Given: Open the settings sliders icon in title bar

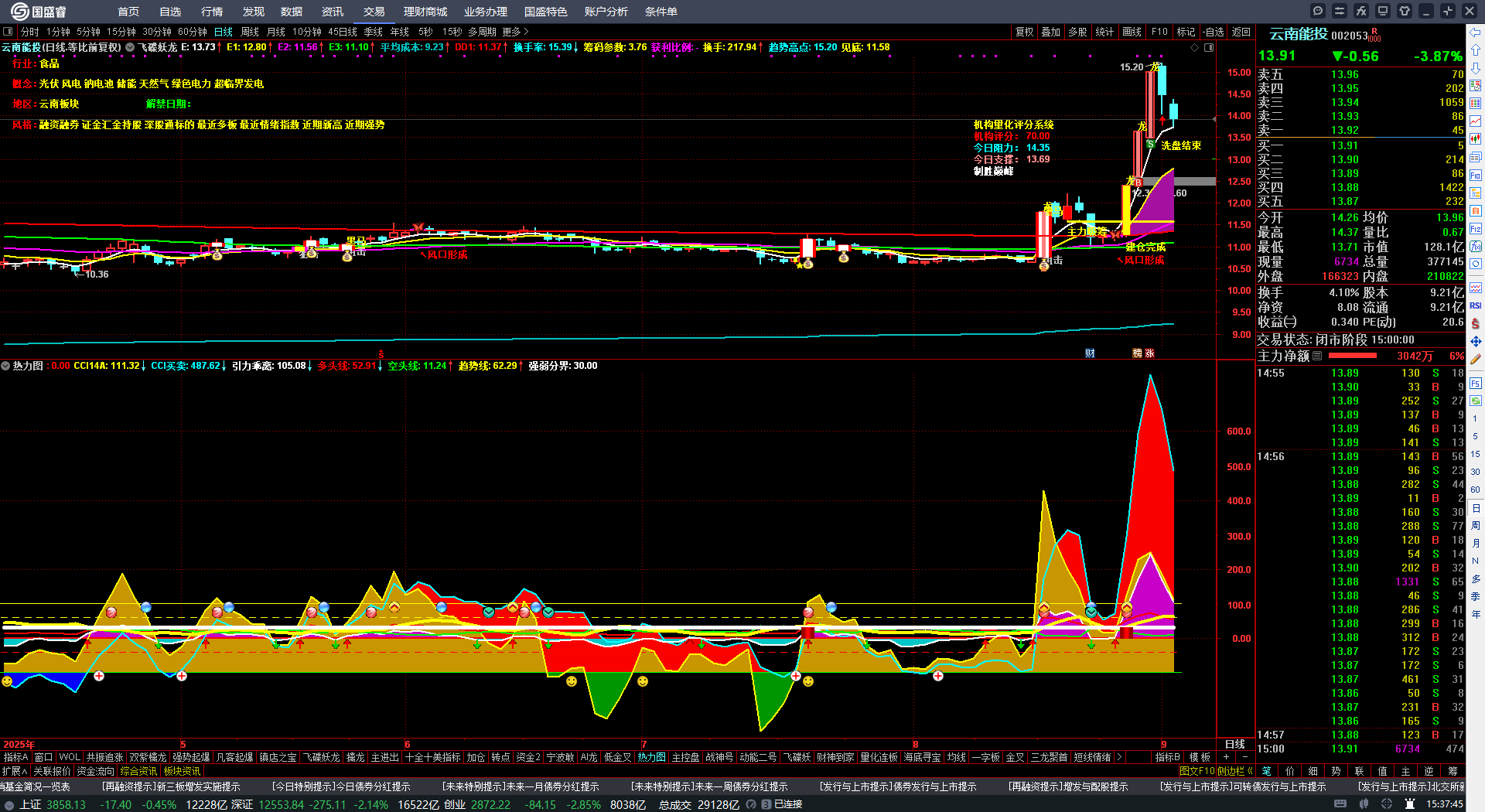Looking at the screenshot, I should click(x=1340, y=11).
